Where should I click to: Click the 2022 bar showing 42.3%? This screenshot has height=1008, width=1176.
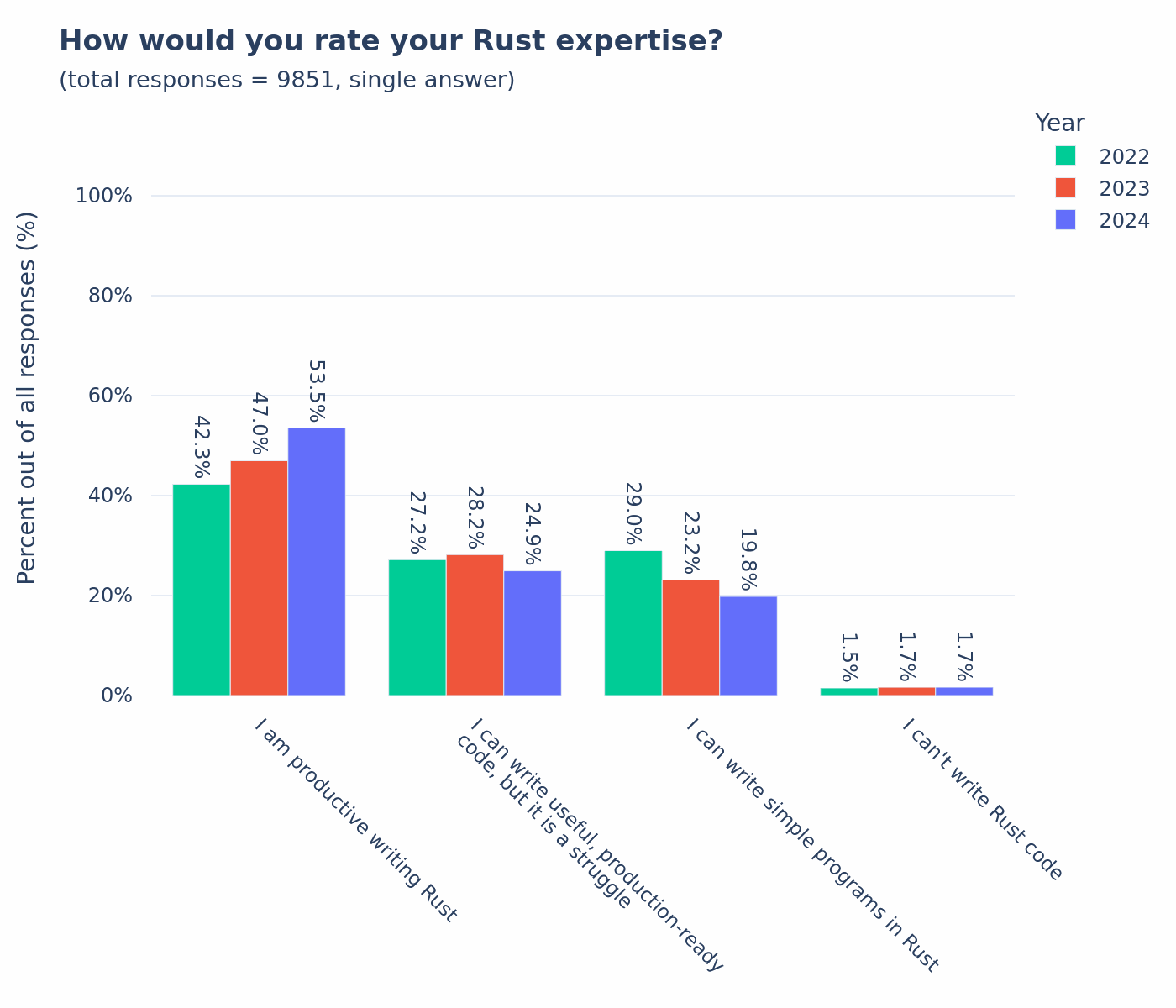pyautogui.click(x=202, y=589)
